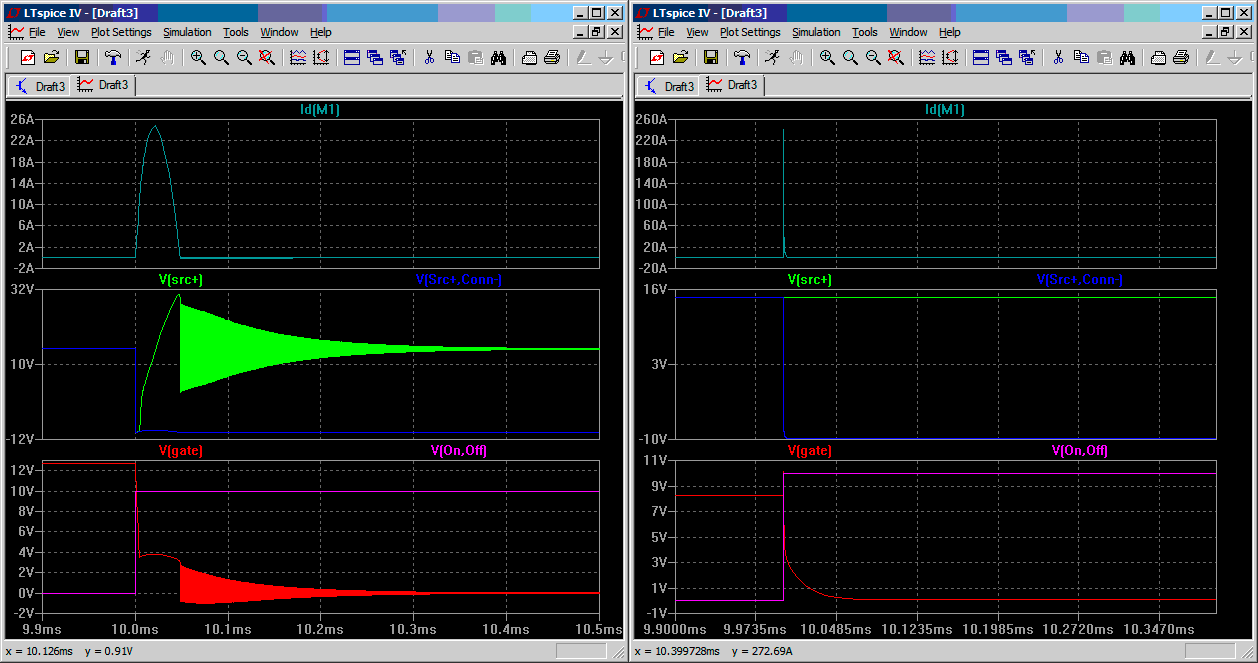Select waveform Draft3 tab in right window
Viewport: 1258px width, 663px height.
733,85
